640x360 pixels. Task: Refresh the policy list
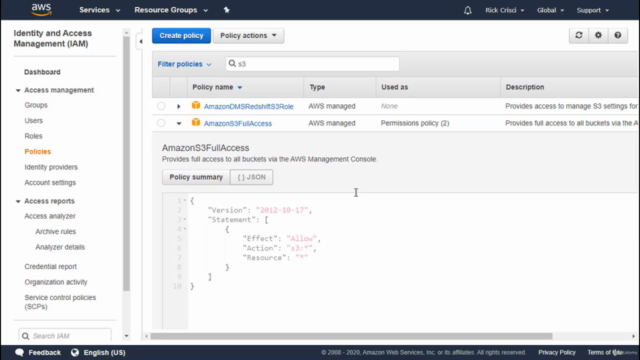[x=579, y=36]
